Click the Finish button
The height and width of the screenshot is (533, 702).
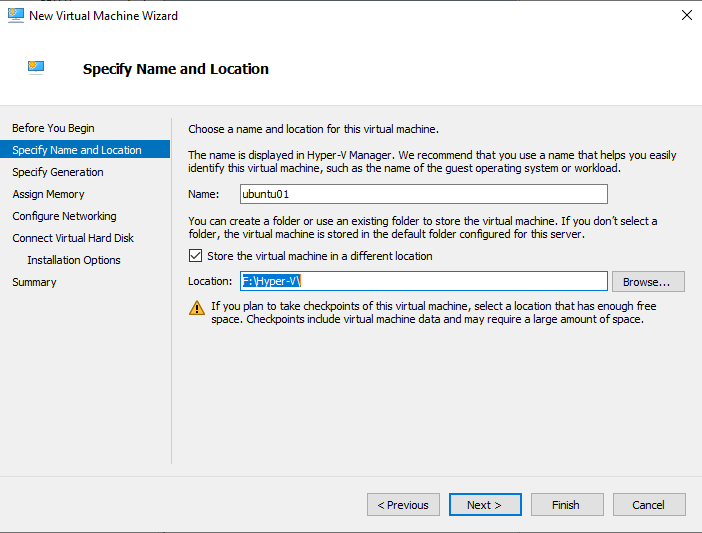pos(567,505)
